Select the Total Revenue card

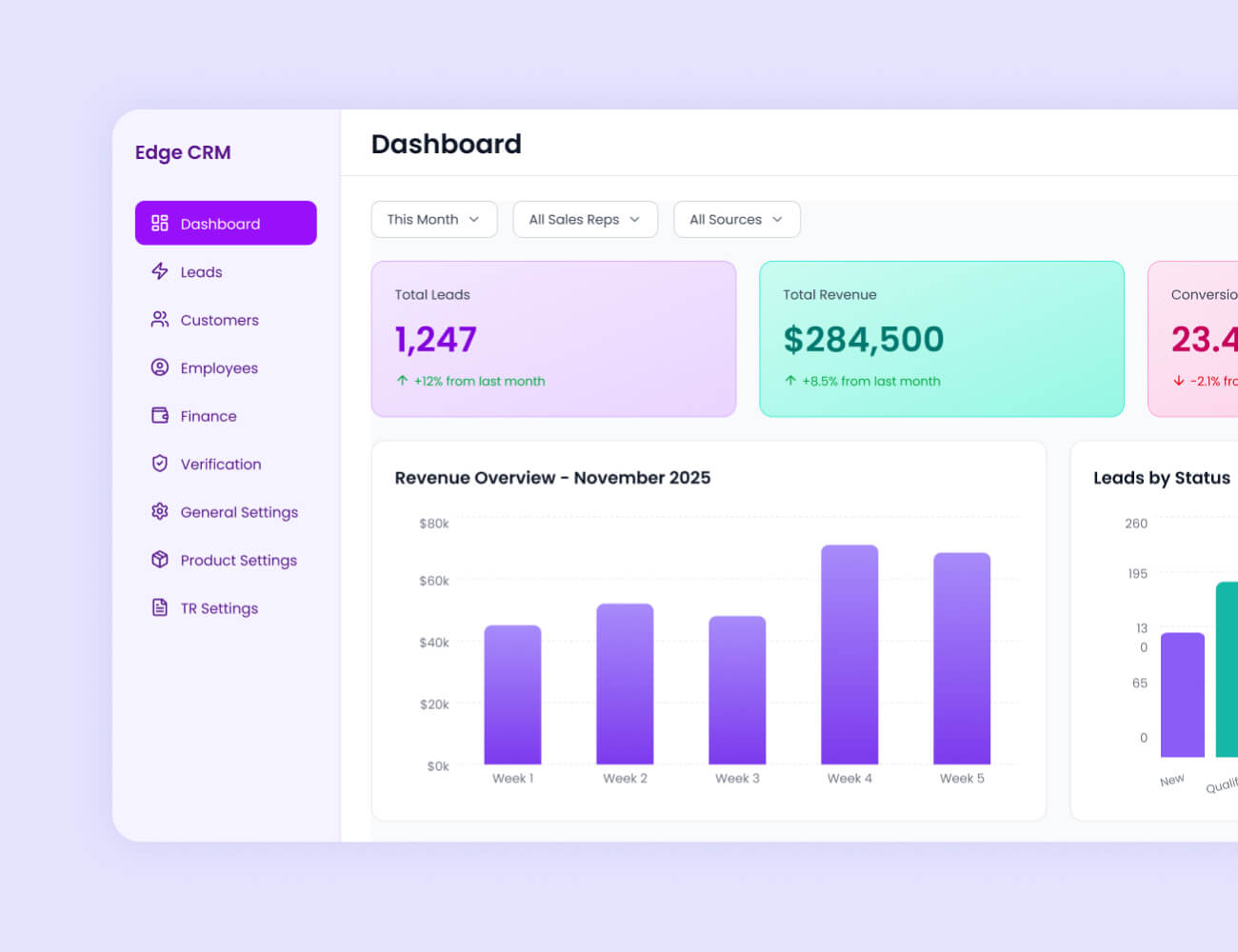(x=941, y=339)
